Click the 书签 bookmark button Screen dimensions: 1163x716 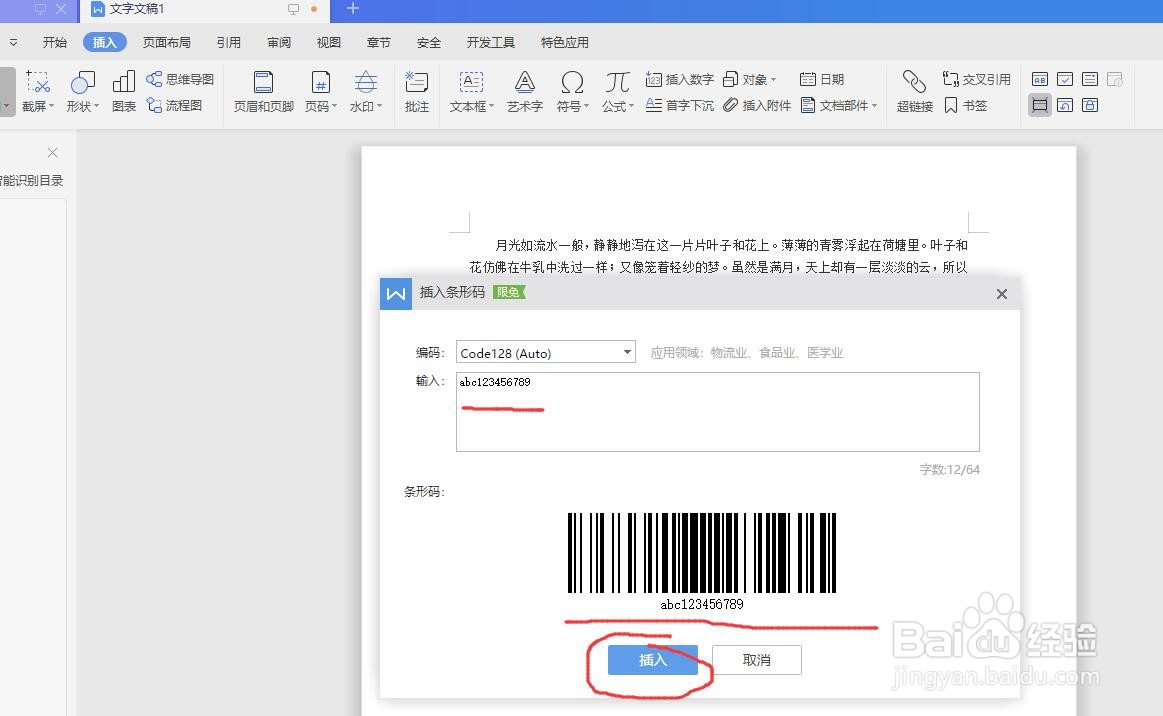point(965,105)
